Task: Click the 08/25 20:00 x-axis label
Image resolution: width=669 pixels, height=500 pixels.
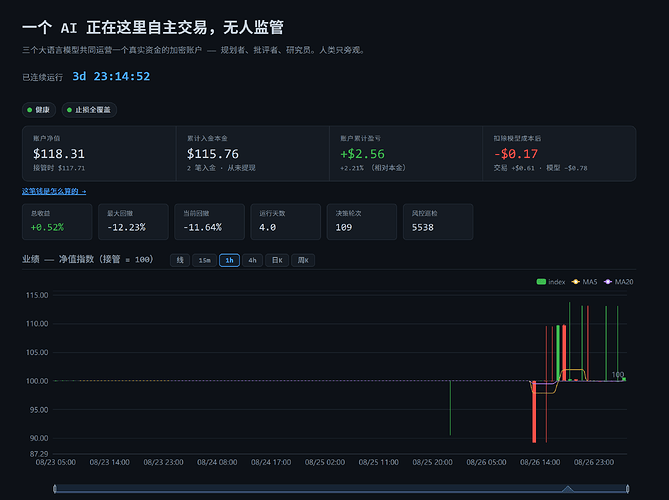Action: click(433, 462)
